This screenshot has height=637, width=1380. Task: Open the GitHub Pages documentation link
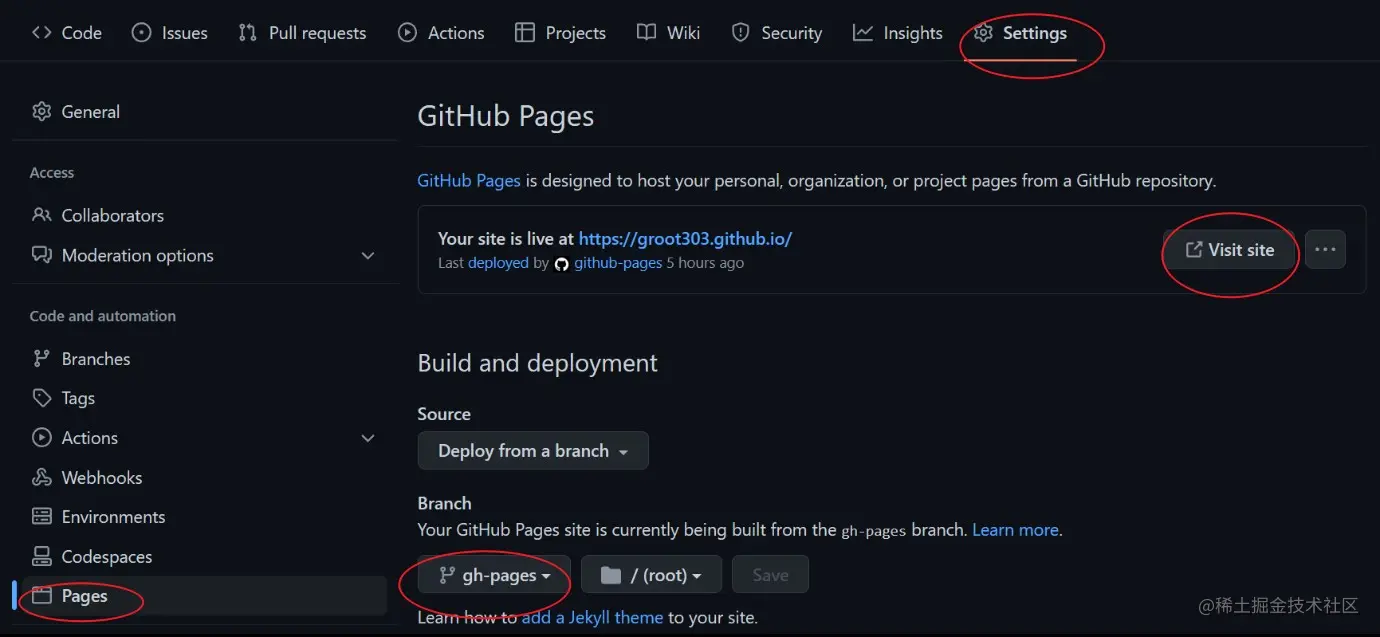[x=469, y=181]
